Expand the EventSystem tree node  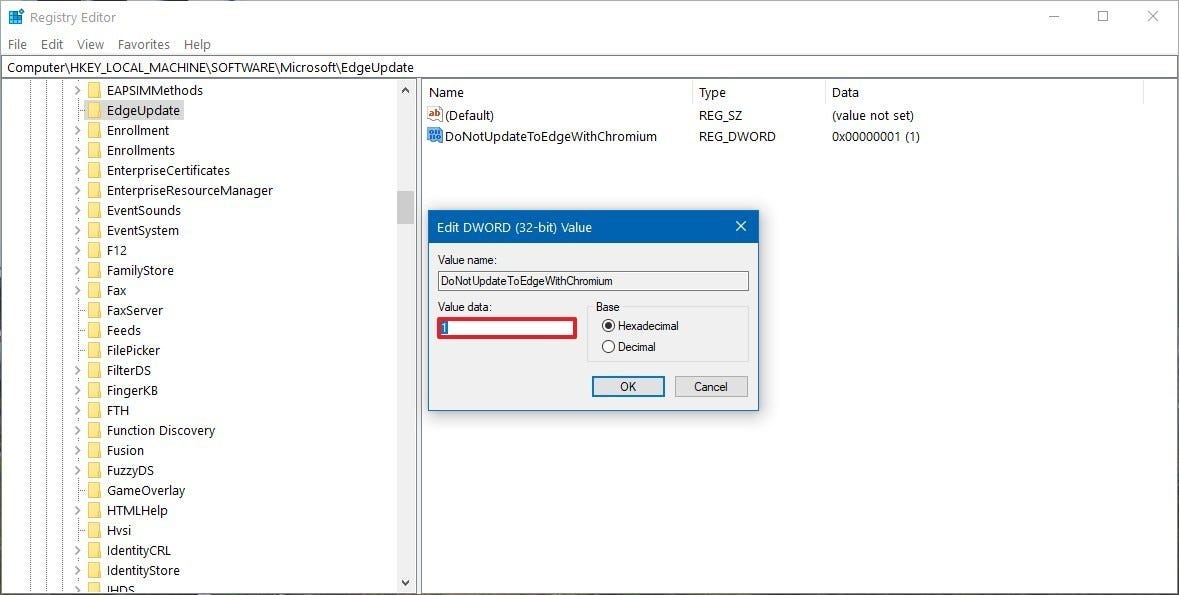click(x=77, y=231)
